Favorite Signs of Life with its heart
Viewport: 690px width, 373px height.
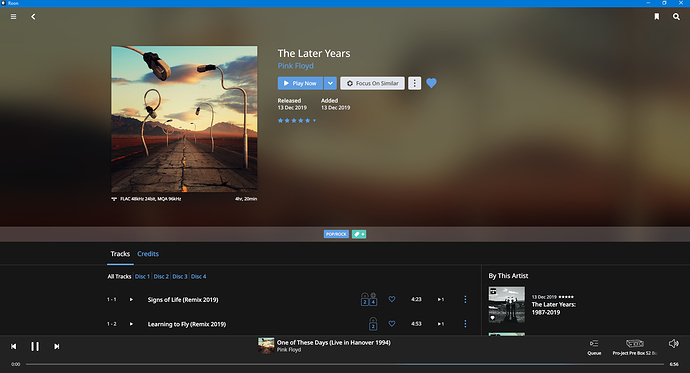(x=392, y=299)
